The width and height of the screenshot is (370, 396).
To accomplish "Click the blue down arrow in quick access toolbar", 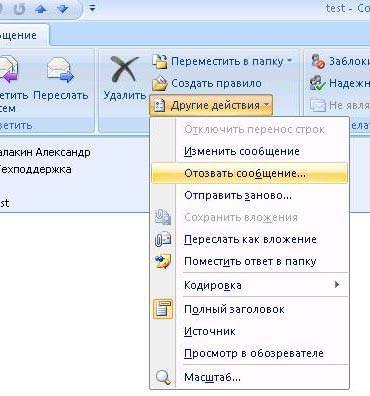I will point(62,8).
